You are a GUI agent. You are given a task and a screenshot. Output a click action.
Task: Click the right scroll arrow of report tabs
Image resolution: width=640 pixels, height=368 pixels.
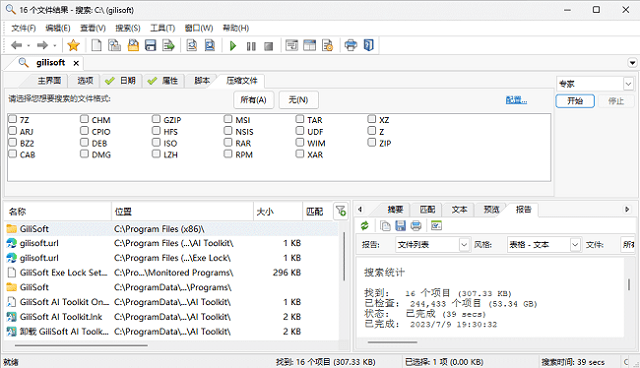627,209
